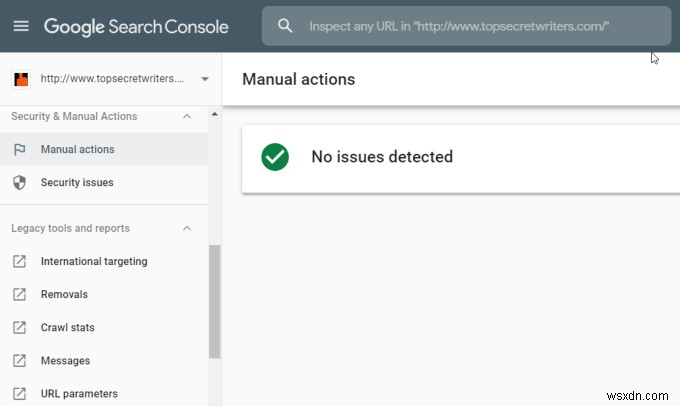Screen dimensions: 680x406
Task: Click the International targeting external-link icon
Action: [20, 261]
